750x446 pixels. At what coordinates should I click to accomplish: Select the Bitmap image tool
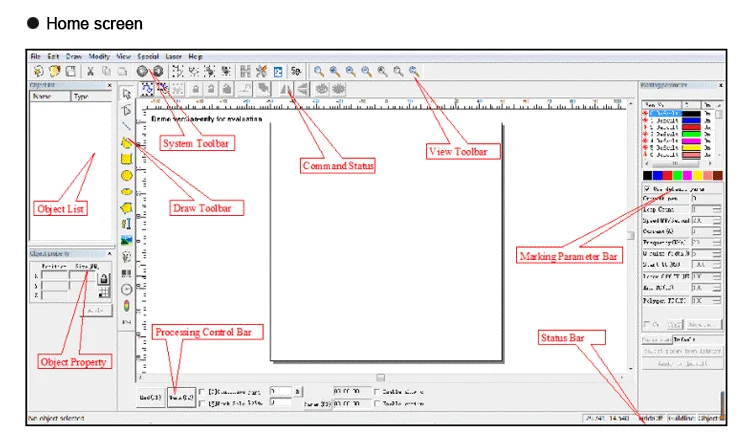[x=126, y=240]
